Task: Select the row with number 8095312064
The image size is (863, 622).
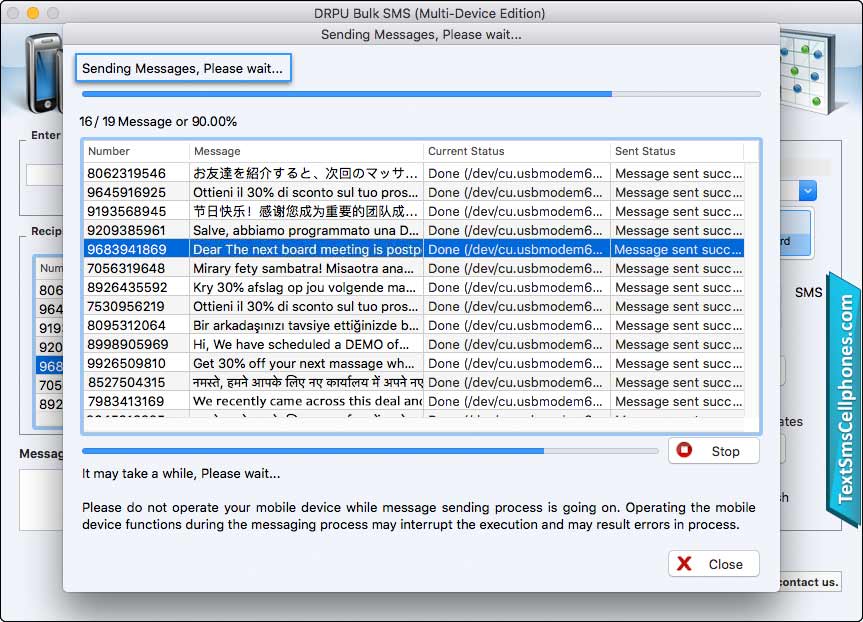Action: [413, 325]
